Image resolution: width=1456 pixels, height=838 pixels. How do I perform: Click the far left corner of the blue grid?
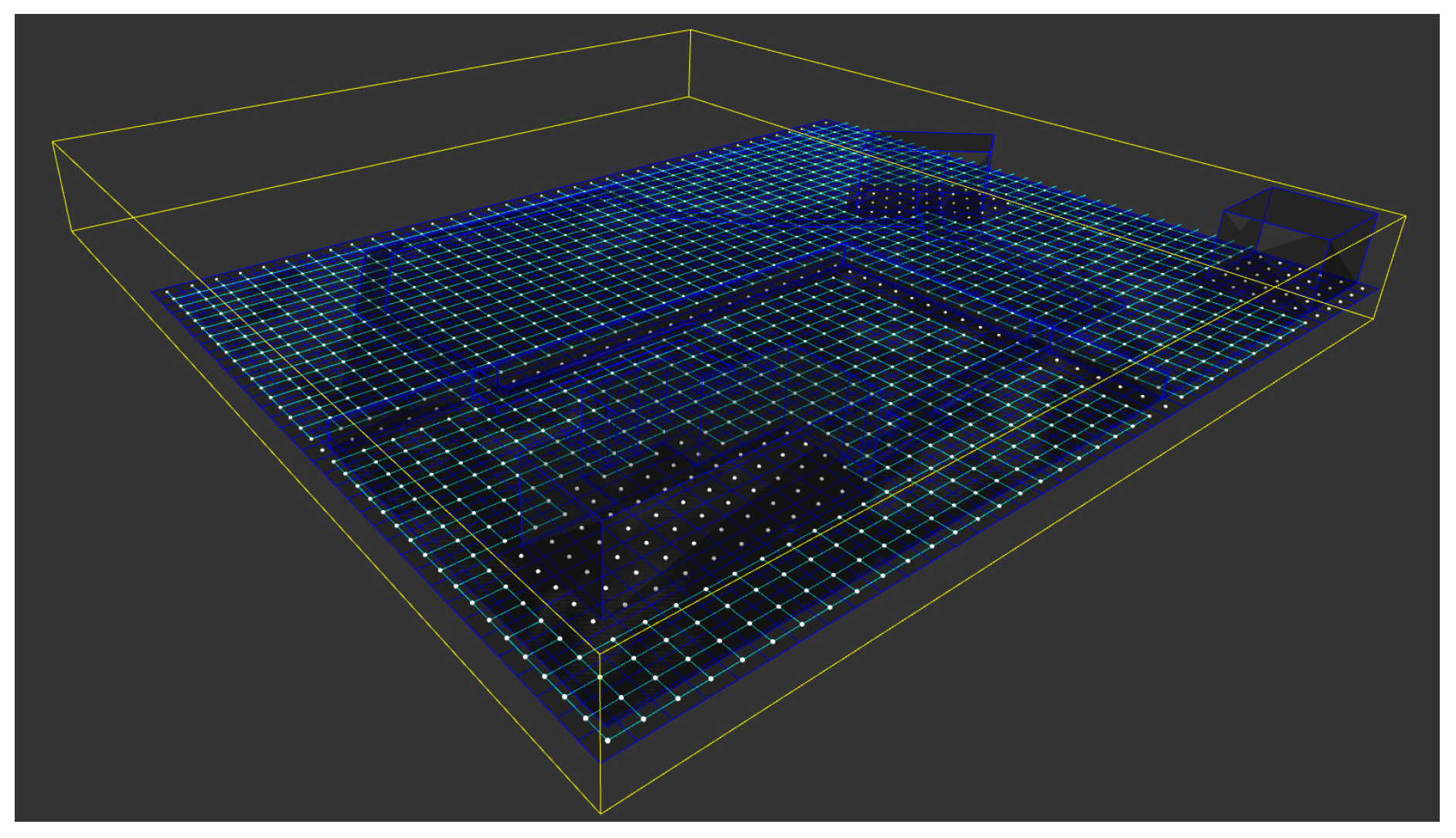pos(153,292)
